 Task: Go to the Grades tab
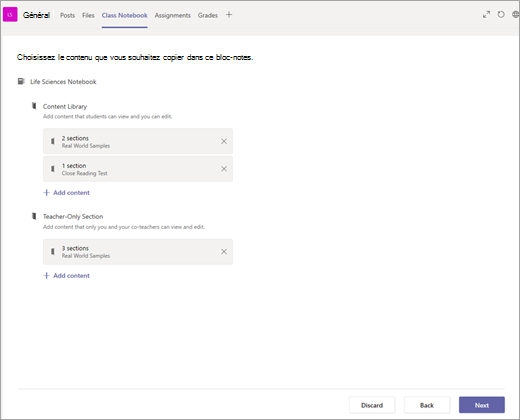point(208,15)
